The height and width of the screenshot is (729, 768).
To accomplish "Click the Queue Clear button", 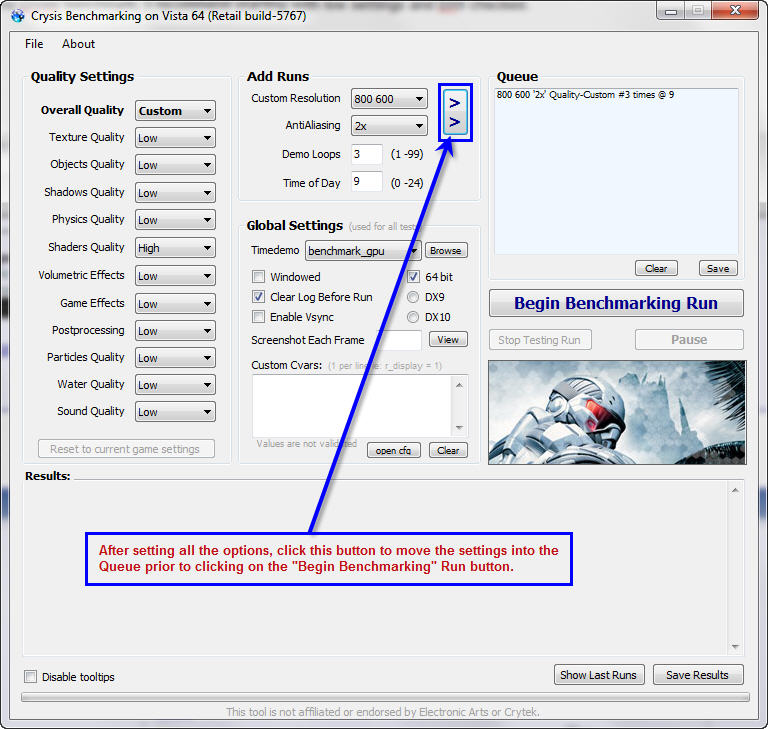I will point(656,268).
